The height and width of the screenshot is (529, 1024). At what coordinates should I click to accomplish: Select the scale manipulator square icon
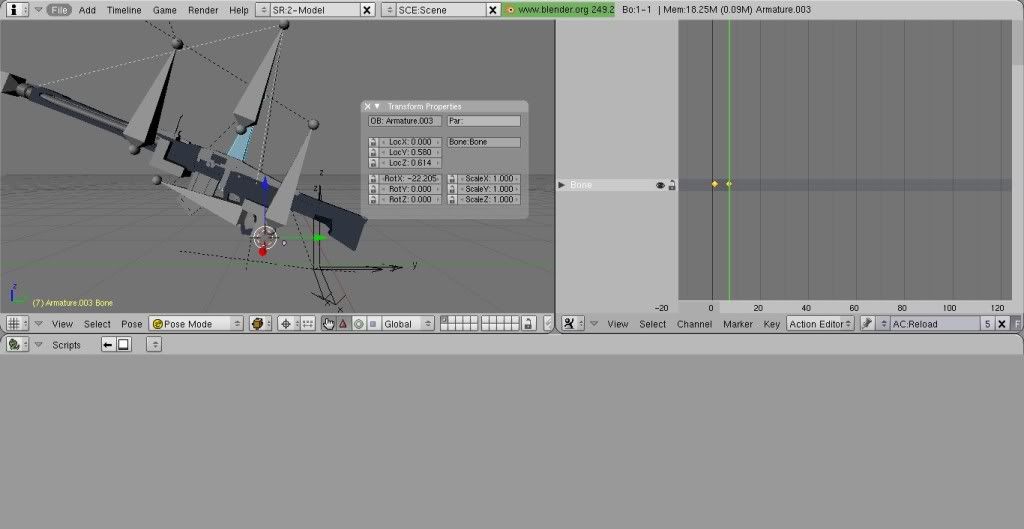point(373,324)
